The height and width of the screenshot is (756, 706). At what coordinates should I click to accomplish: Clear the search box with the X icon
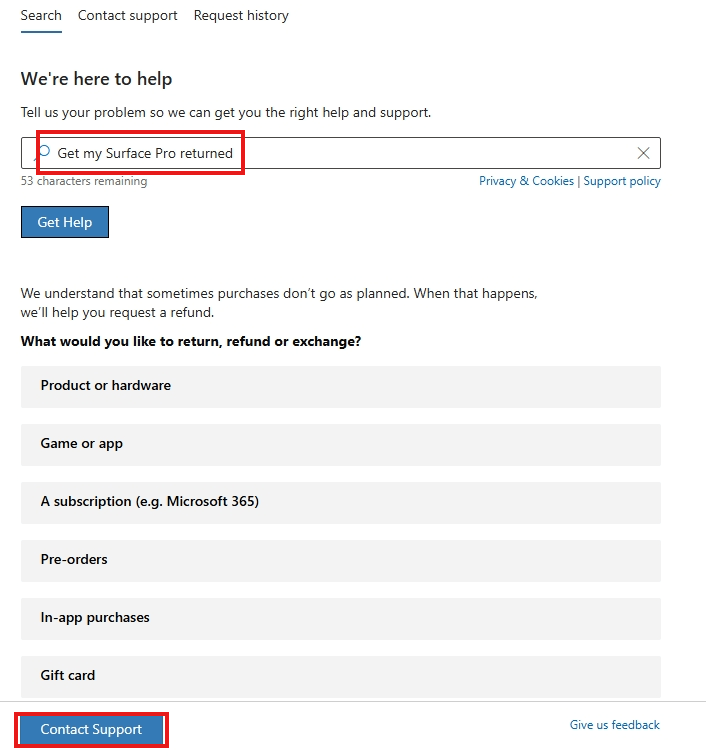coord(643,153)
